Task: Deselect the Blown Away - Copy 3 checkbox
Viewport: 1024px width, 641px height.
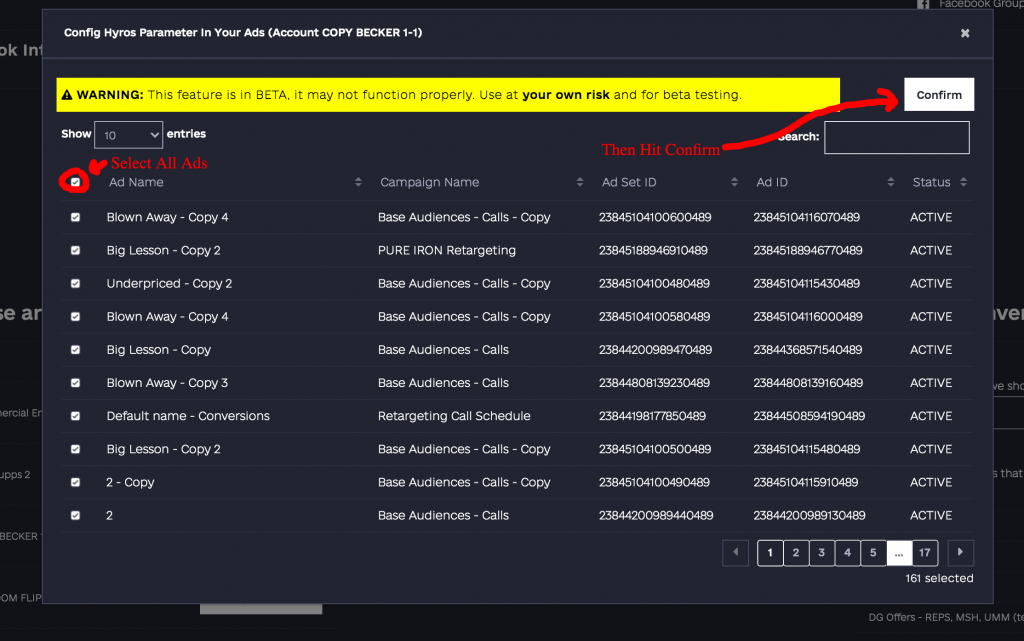Action: 75,383
